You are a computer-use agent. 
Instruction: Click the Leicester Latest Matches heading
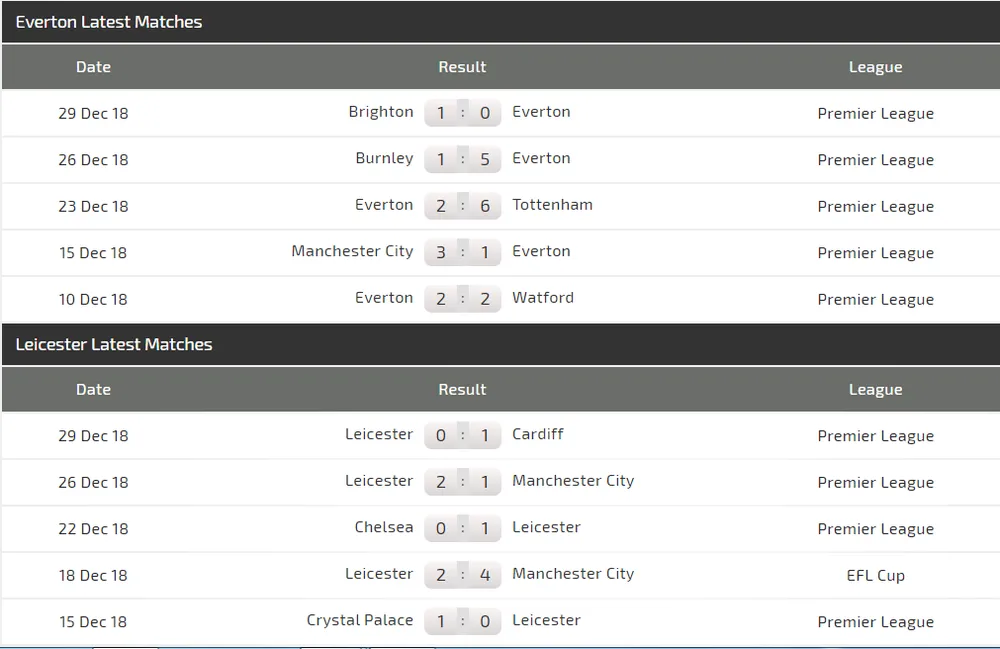[x=114, y=345]
